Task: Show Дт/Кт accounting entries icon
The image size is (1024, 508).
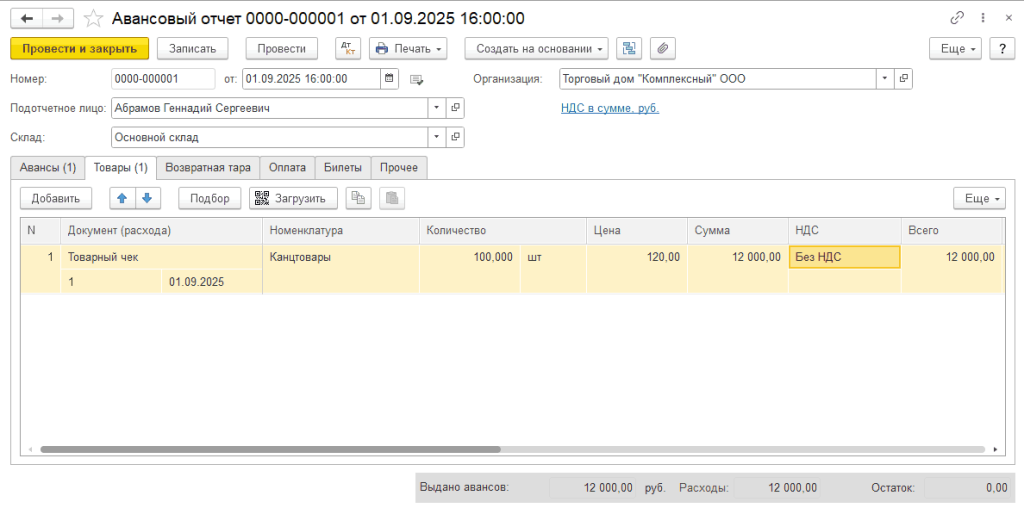Action: pyautogui.click(x=348, y=48)
